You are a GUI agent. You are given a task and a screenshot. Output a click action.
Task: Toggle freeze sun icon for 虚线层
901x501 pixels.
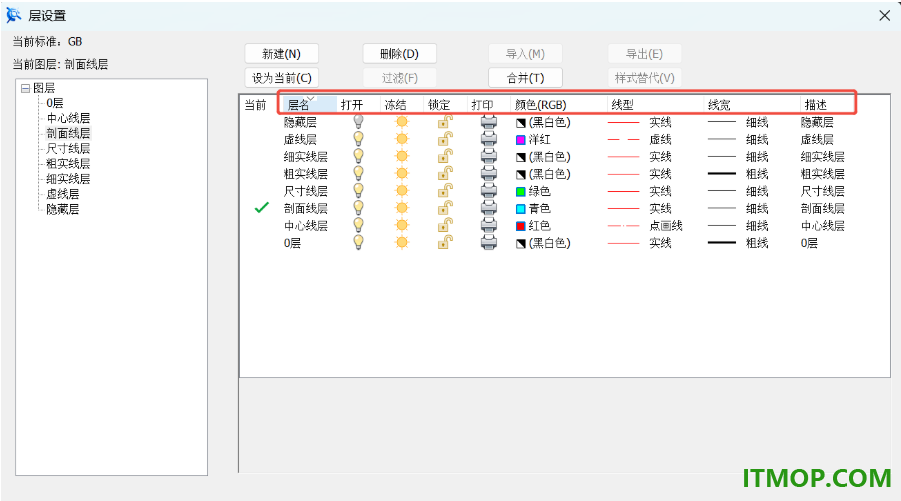pos(402,139)
